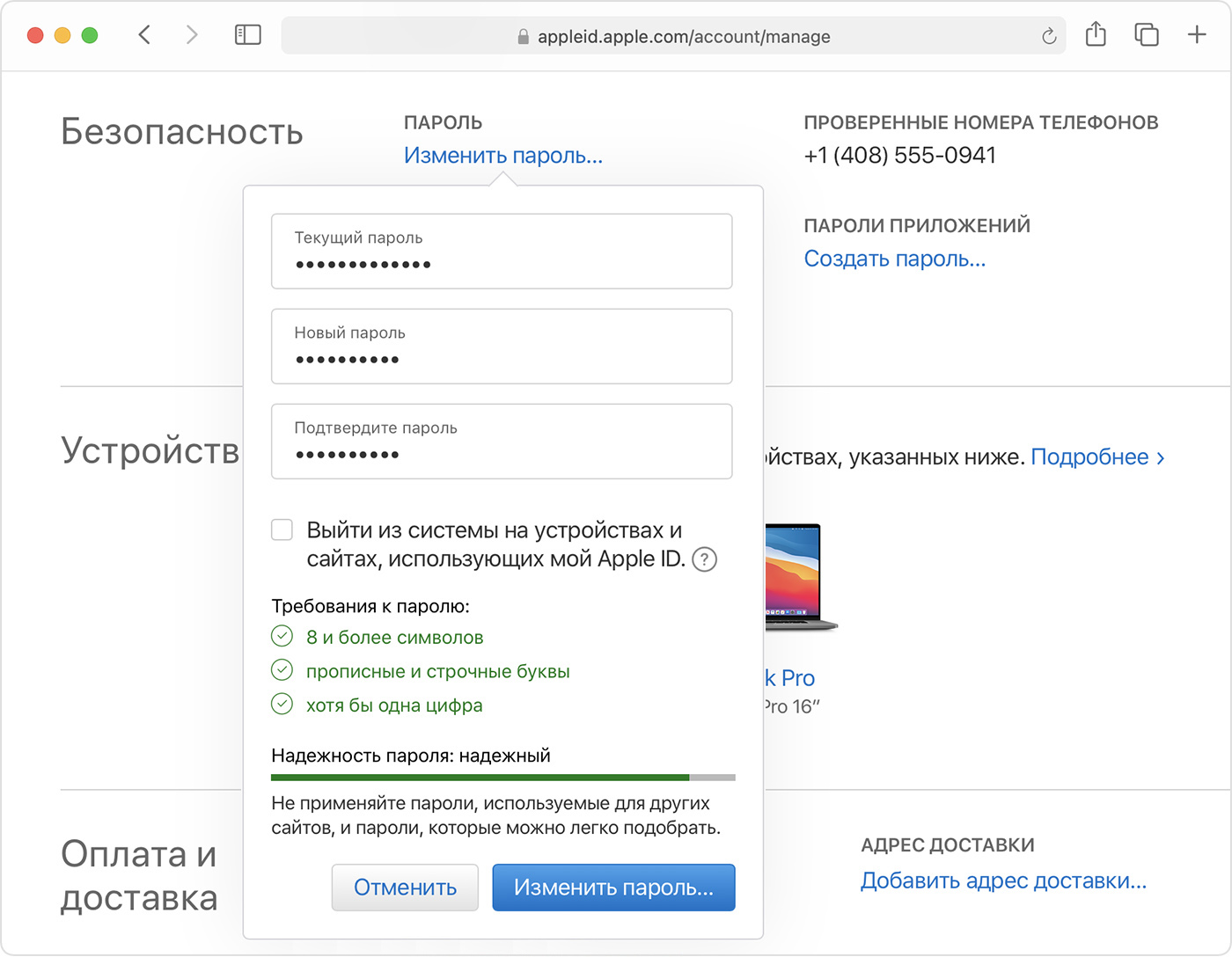1232x957 pixels.
Task: Click the text Требования к паролю:
Action: point(370,606)
